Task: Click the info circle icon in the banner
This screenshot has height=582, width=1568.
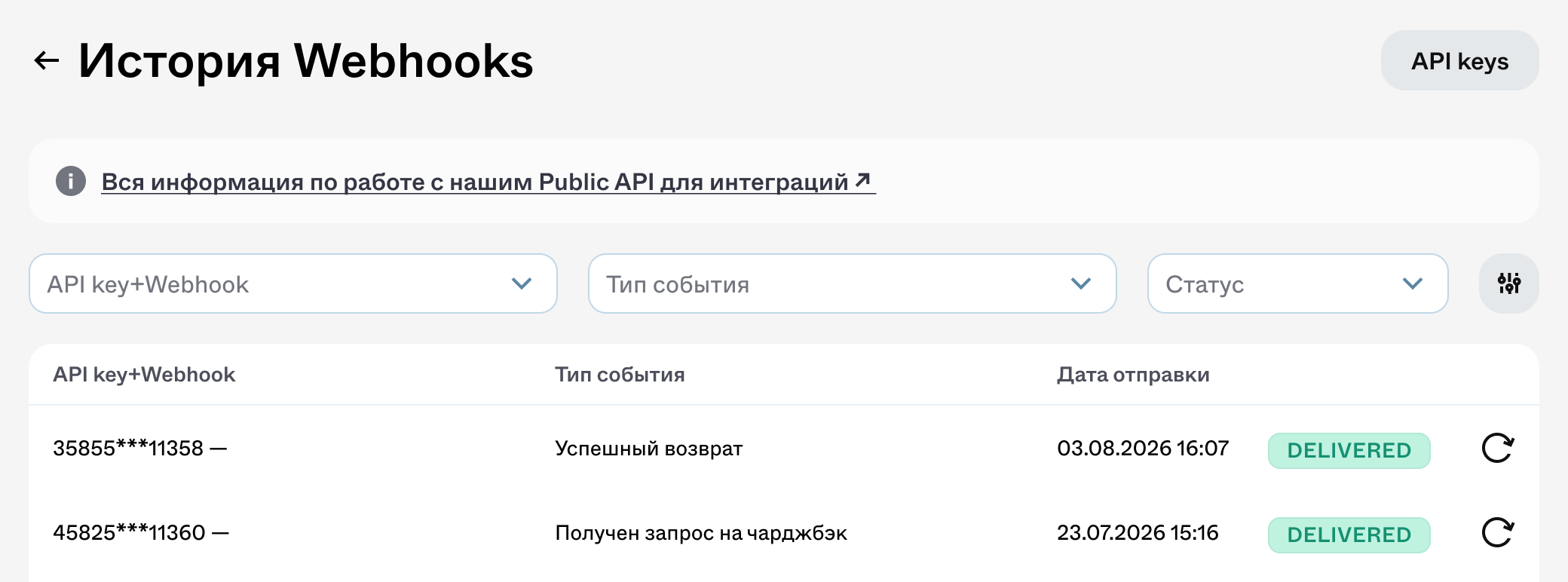Action: (x=71, y=181)
